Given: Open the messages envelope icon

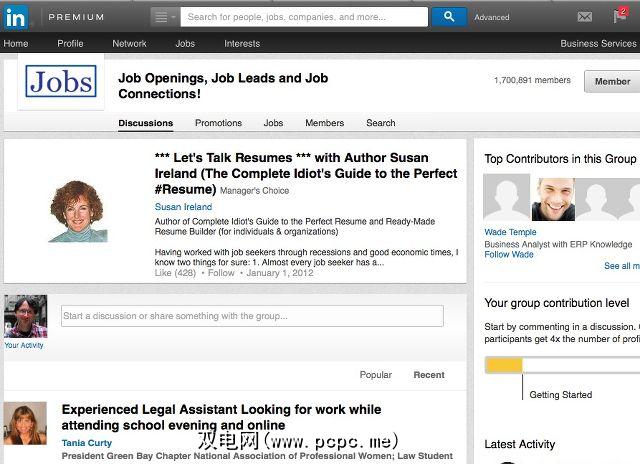Looking at the screenshot, I should (x=584, y=17).
